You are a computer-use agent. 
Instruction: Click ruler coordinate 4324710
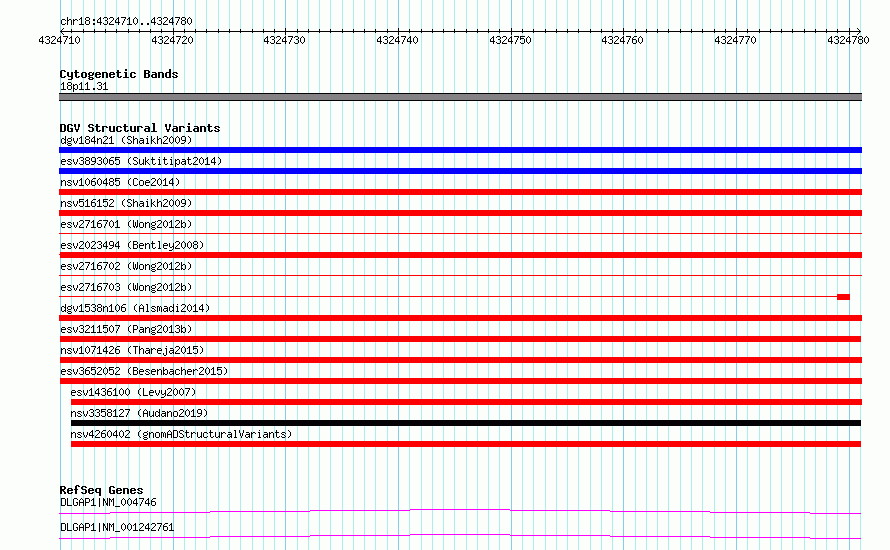pos(60,40)
